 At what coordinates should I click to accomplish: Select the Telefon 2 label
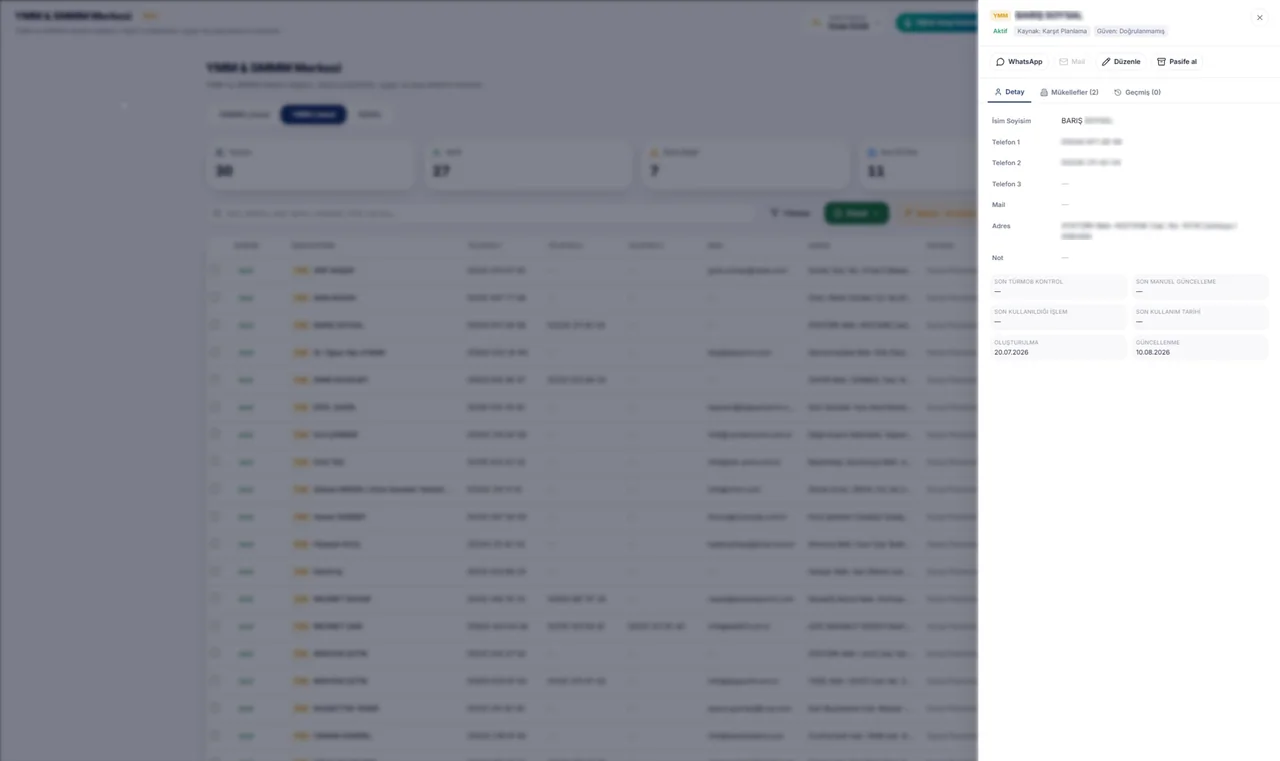coord(1006,163)
